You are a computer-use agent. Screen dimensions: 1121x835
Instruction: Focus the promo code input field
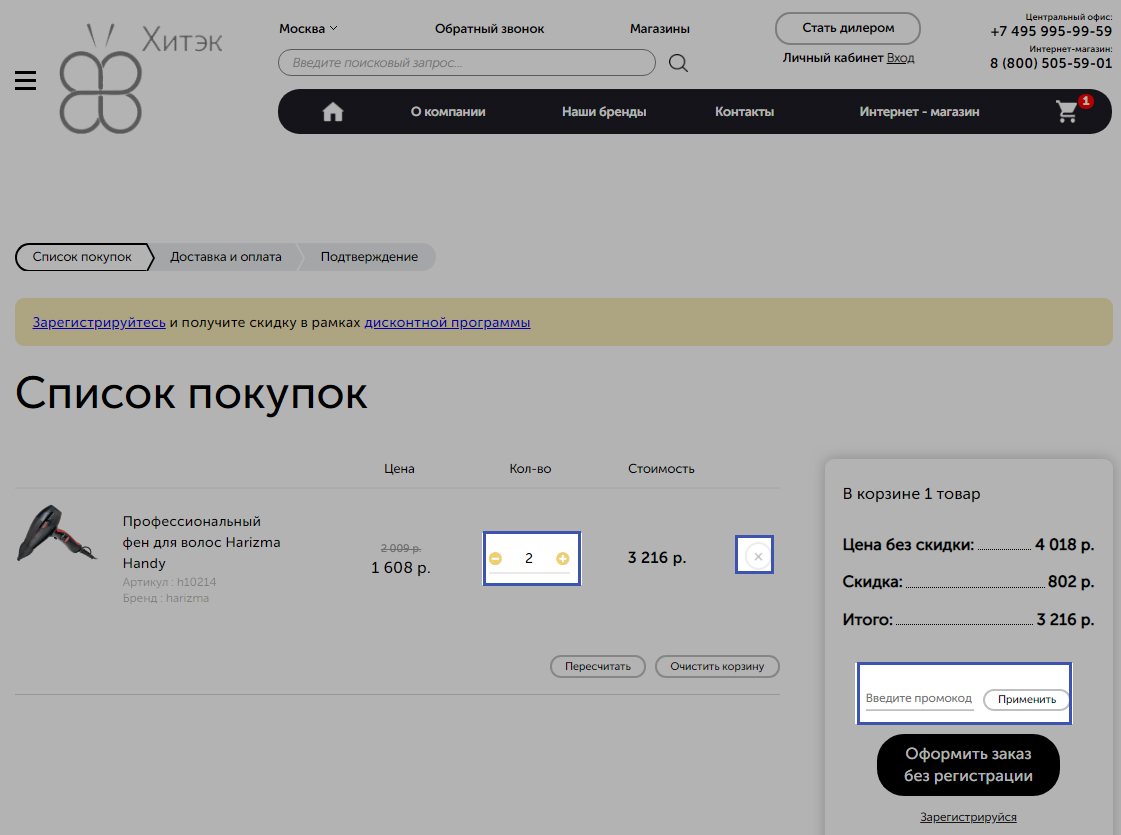[918, 699]
